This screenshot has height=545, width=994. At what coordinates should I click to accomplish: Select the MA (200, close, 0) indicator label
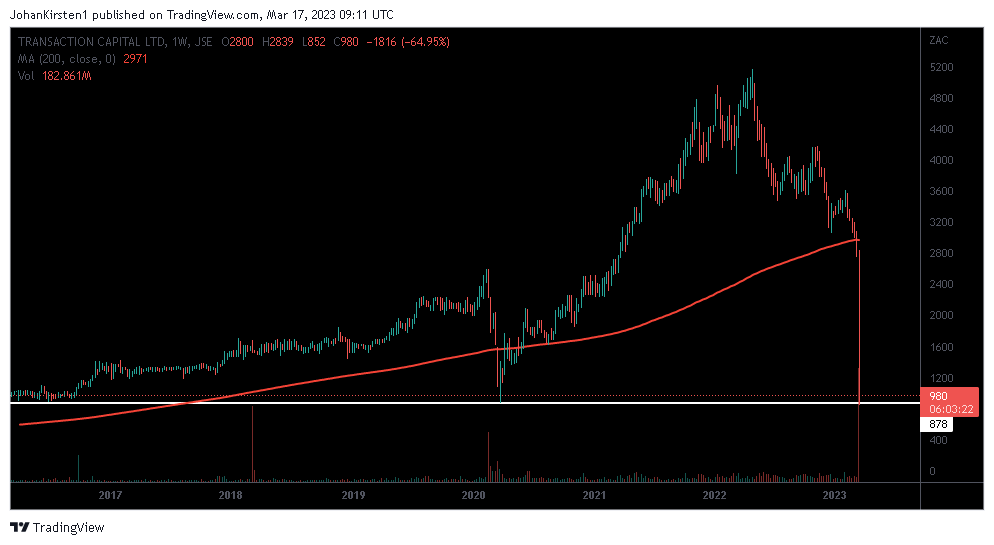[x=67, y=59]
